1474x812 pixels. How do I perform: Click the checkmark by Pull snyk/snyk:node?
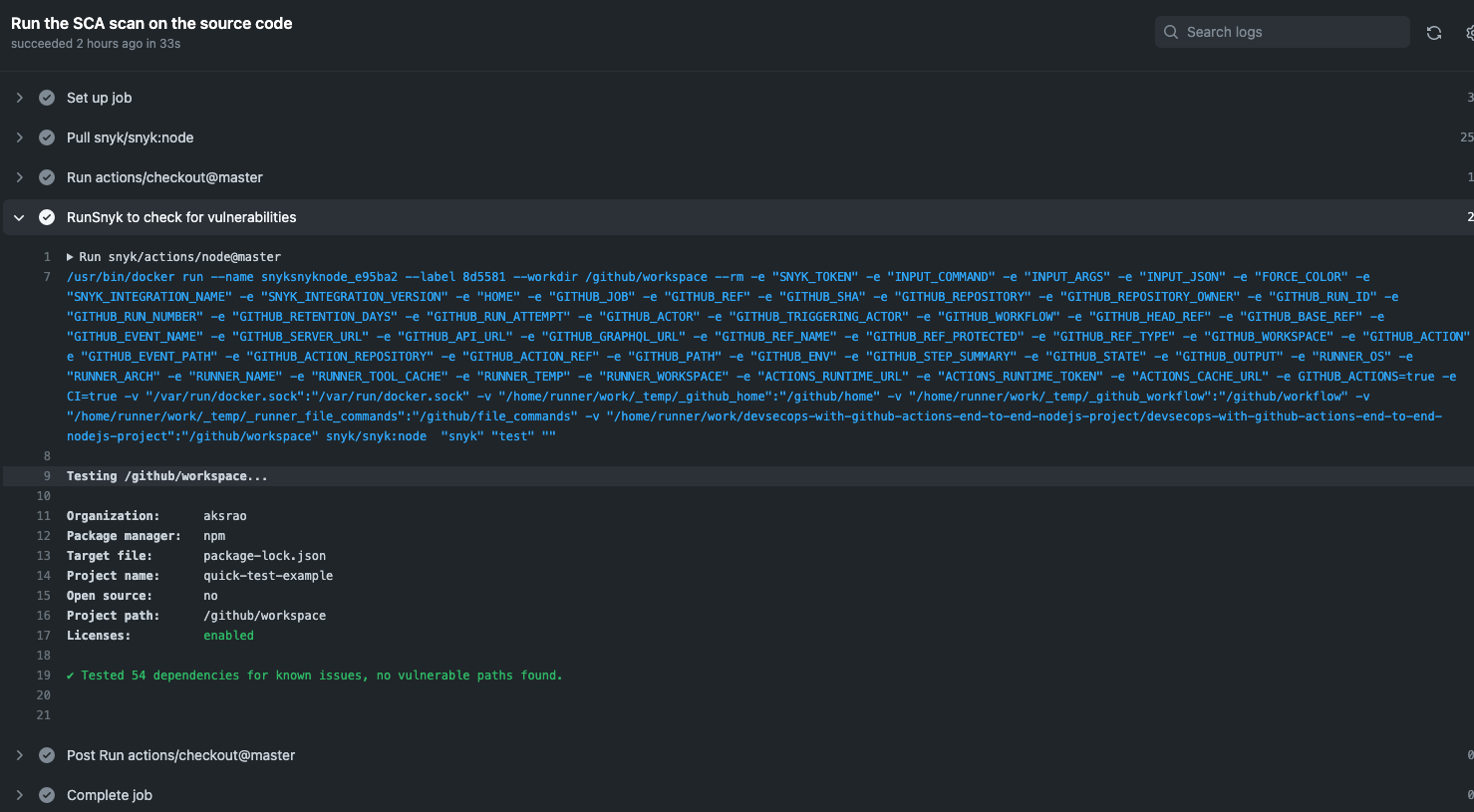tap(46, 137)
